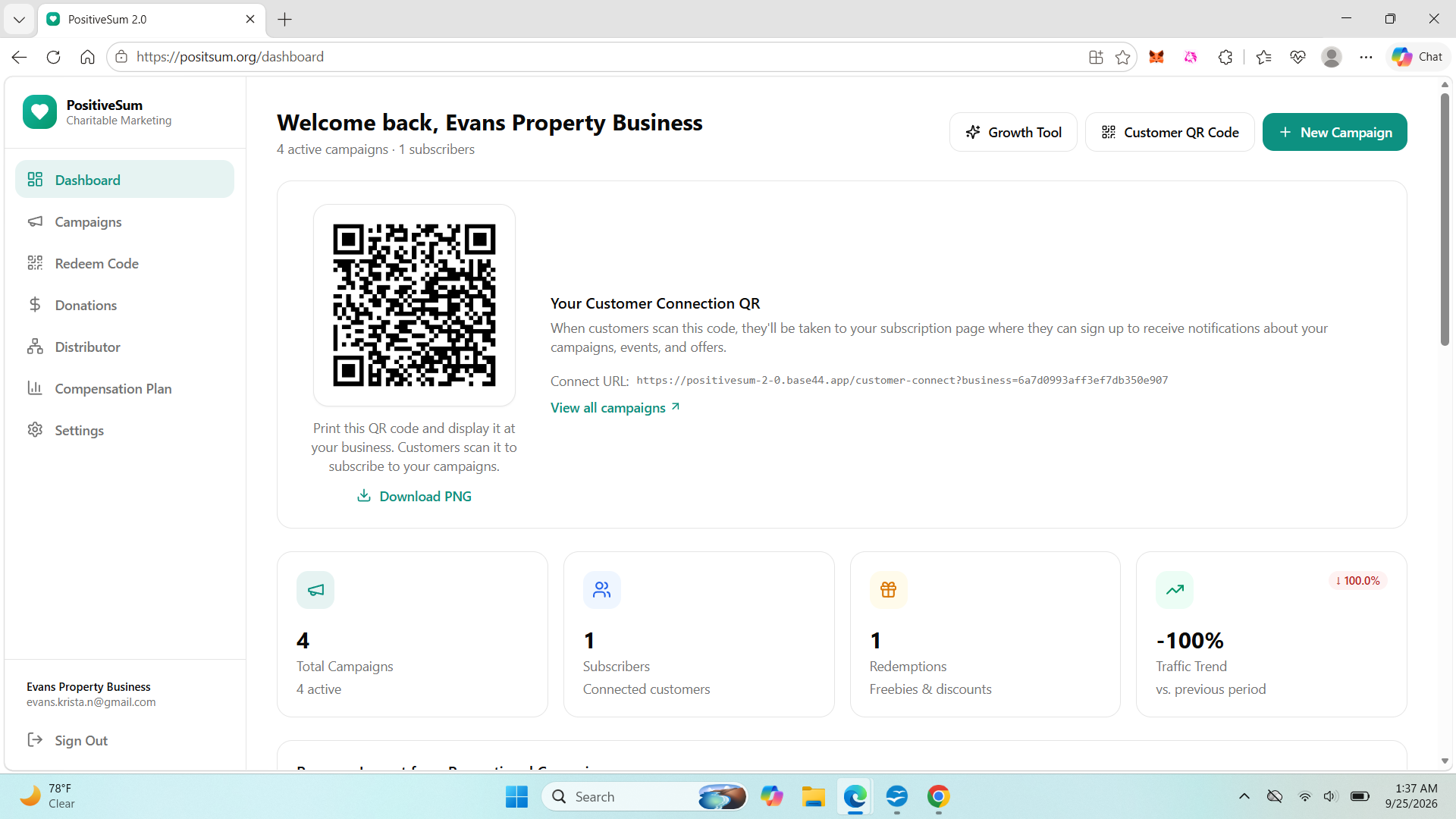Image resolution: width=1456 pixels, height=819 pixels.
Task: Click the QR code image
Action: (414, 305)
